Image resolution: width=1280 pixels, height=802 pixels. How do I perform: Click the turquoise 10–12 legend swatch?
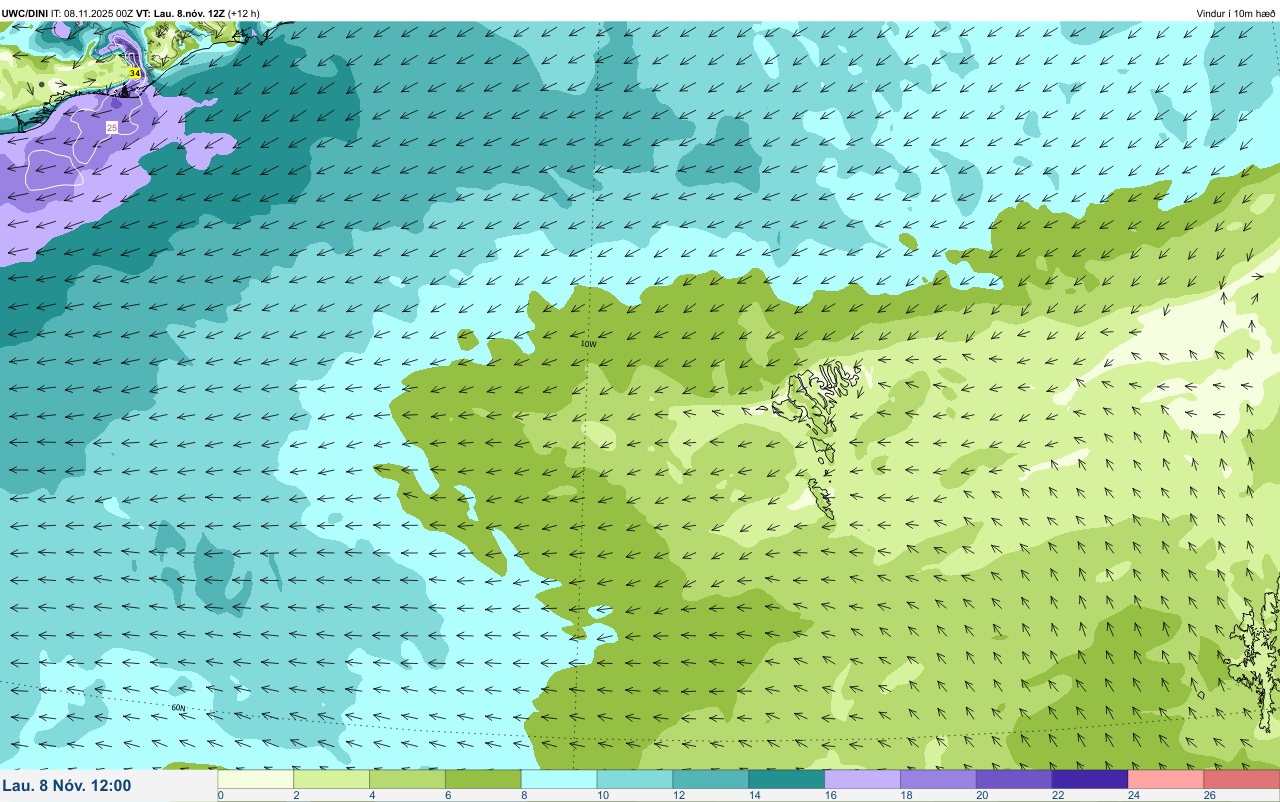coord(635,779)
